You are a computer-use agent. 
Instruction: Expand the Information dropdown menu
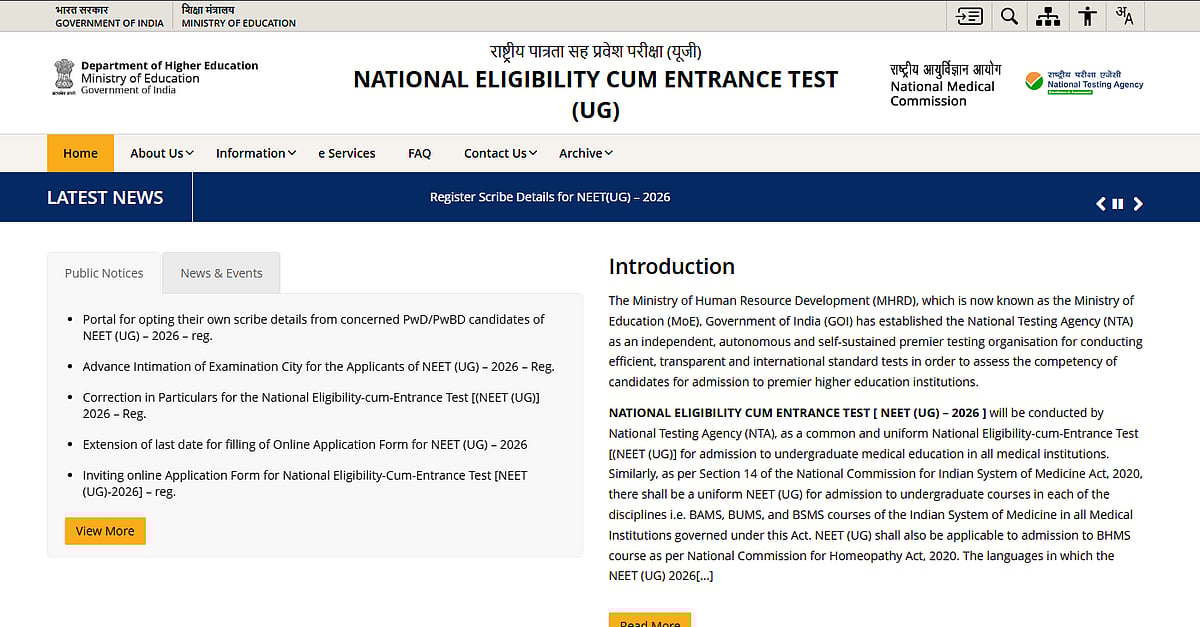[256, 153]
